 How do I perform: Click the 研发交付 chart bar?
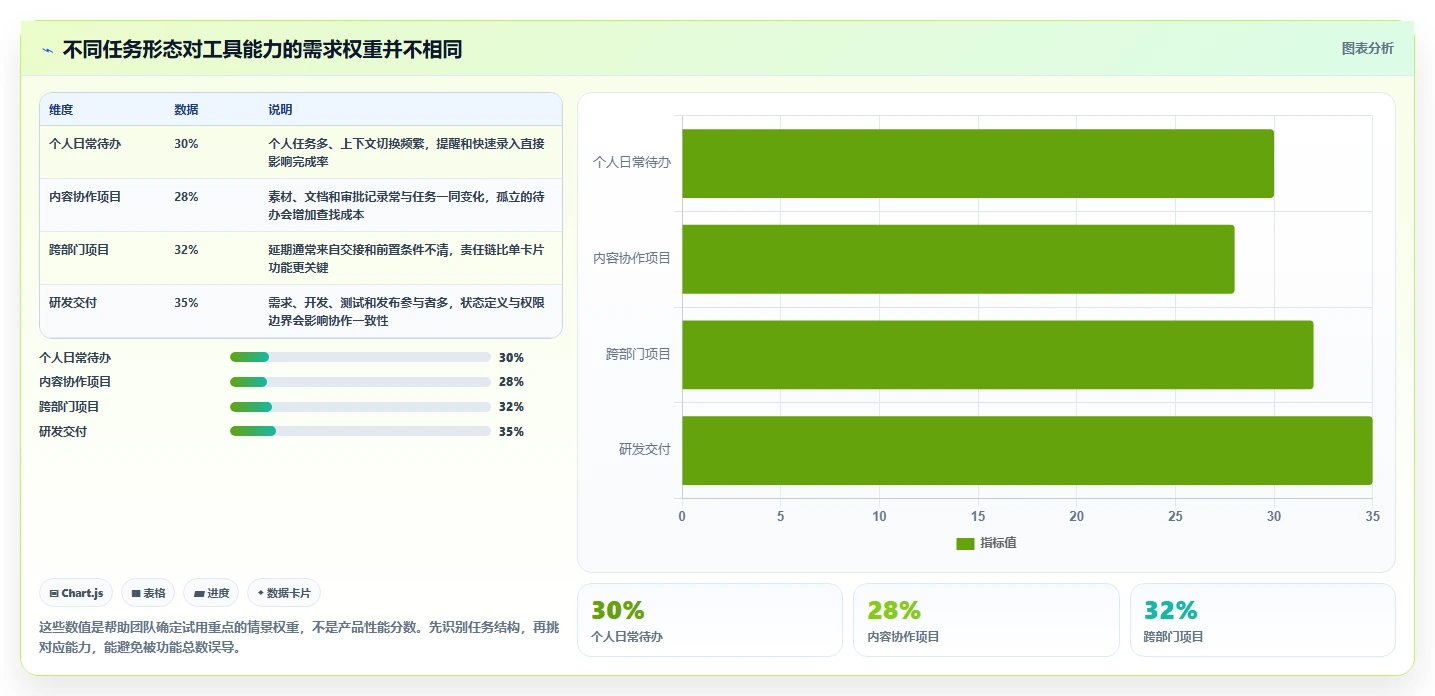(x=1027, y=451)
